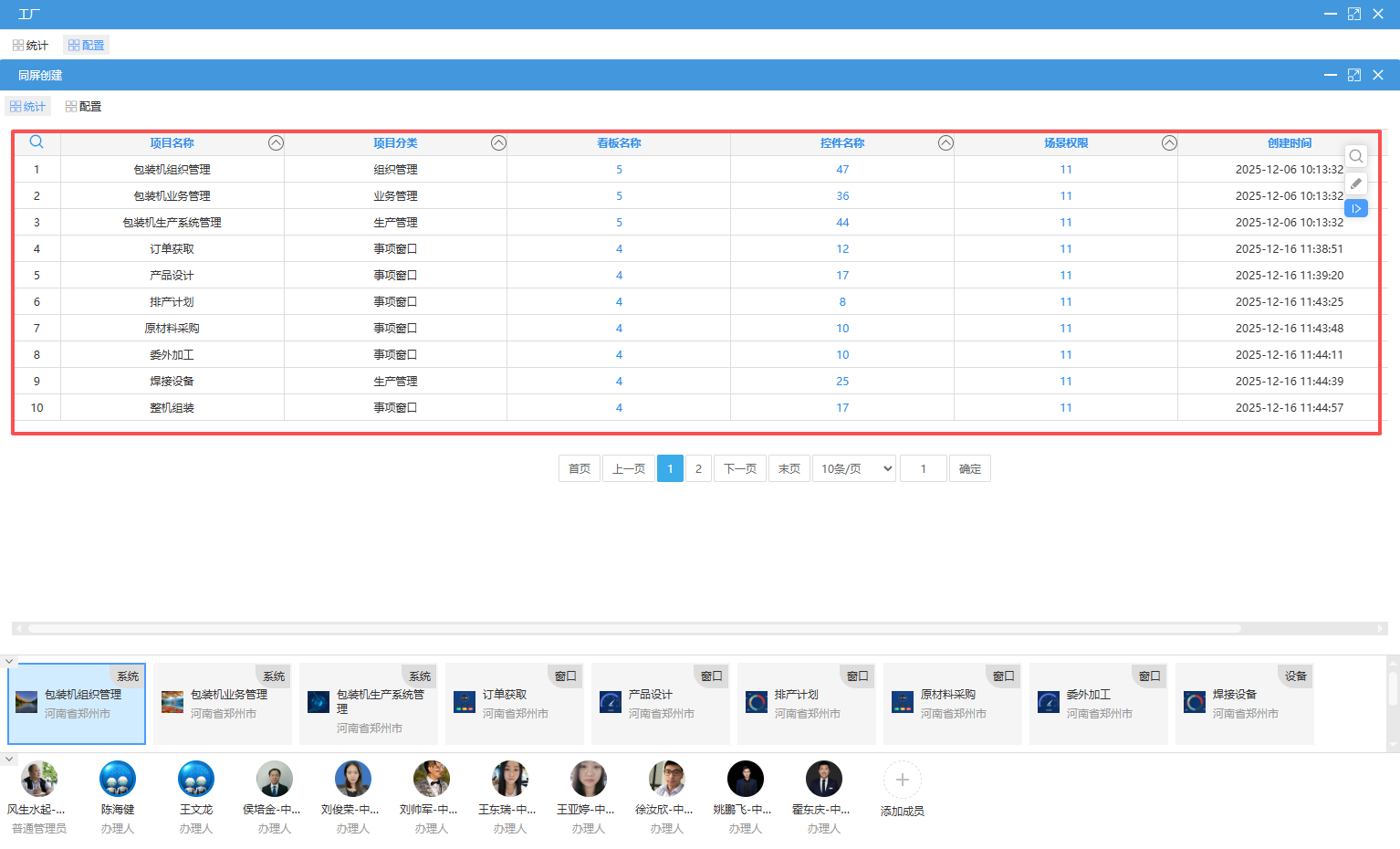Expand the 项目名称 column sort arrow
The image size is (1400, 849).
pyautogui.click(x=276, y=143)
